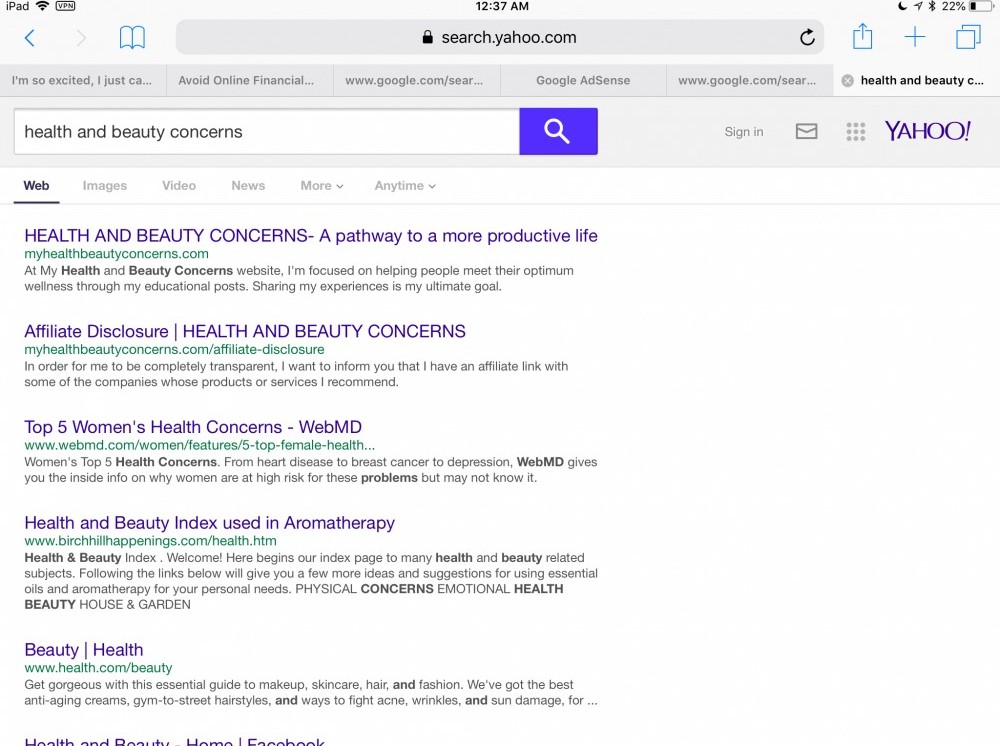
Task: Select the News results tab
Action: click(248, 186)
